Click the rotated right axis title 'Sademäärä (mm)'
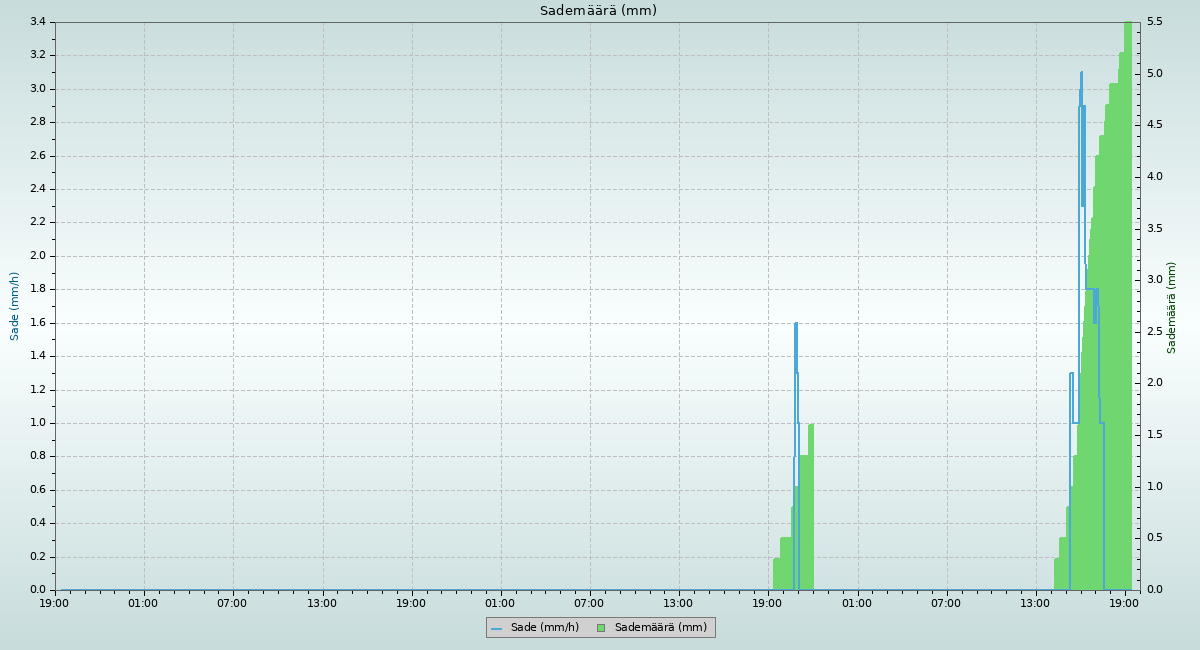Screen dimensions: 1200x650 [1172, 307]
